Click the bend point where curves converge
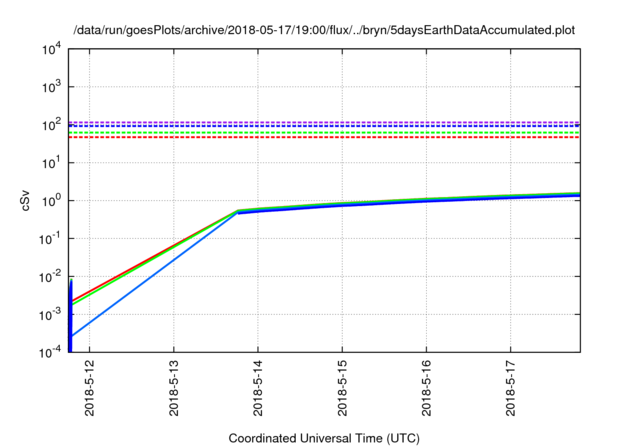The image size is (640, 448). [x=238, y=211]
